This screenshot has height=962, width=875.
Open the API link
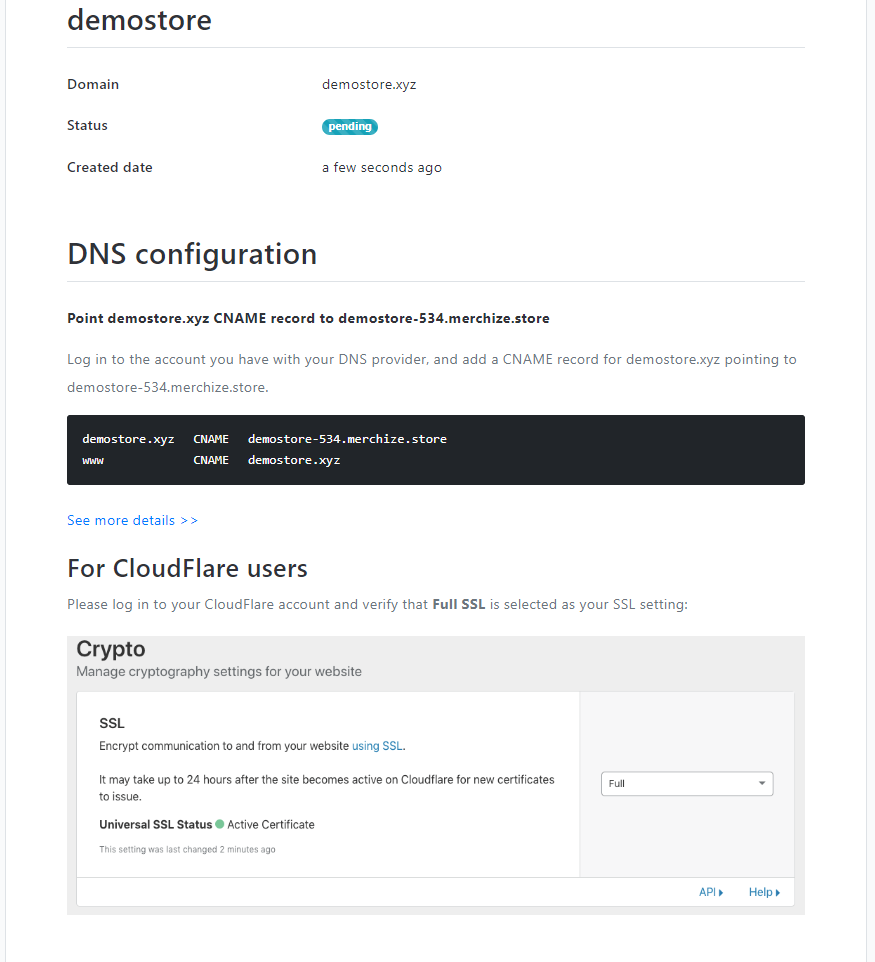pos(711,892)
